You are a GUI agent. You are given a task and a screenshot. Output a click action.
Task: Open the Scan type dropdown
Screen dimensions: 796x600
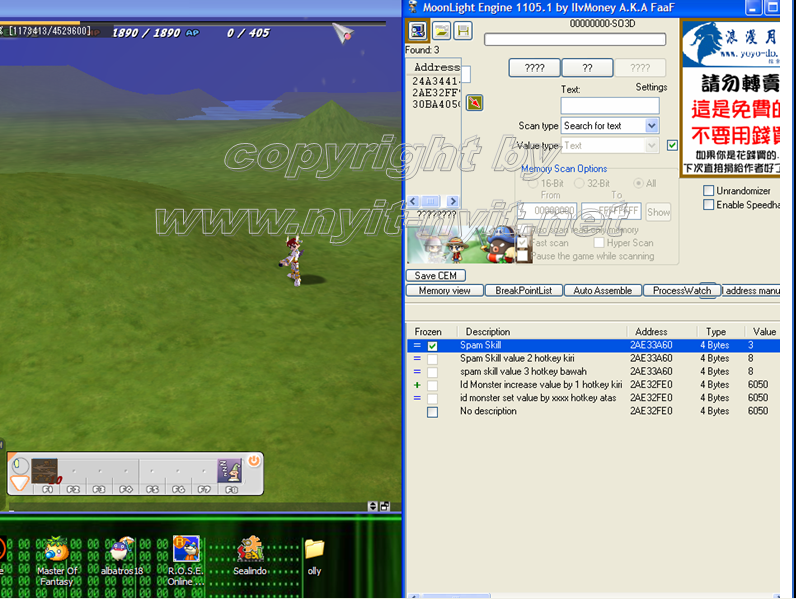pos(652,125)
